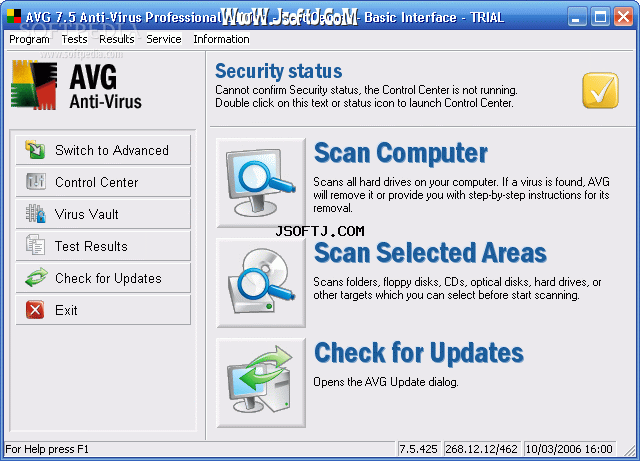Click version 7.5.425 in the status bar
Viewport: 640px width, 461px height.
coord(418,449)
